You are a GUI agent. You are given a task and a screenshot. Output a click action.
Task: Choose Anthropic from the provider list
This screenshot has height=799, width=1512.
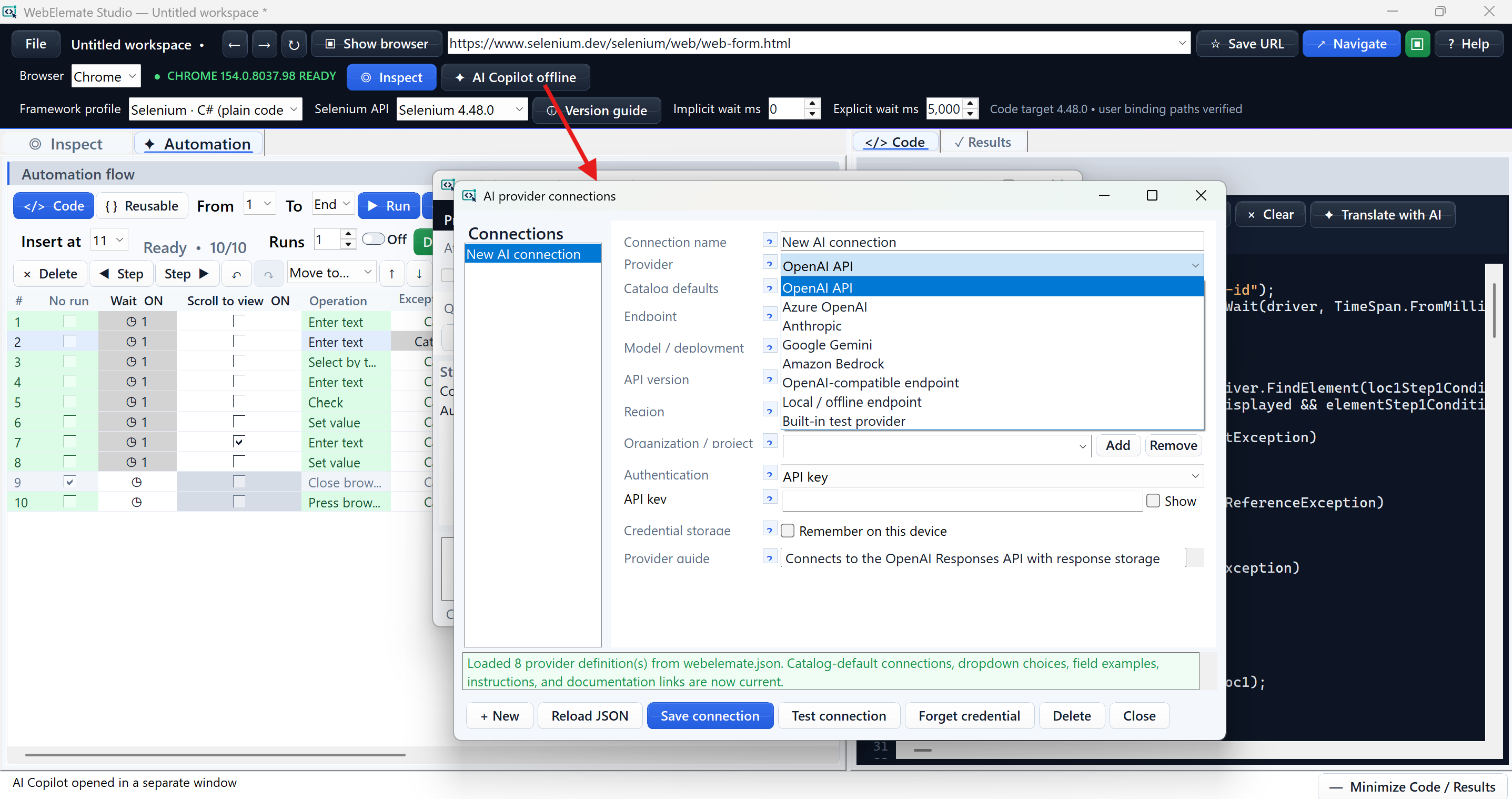coord(992,326)
